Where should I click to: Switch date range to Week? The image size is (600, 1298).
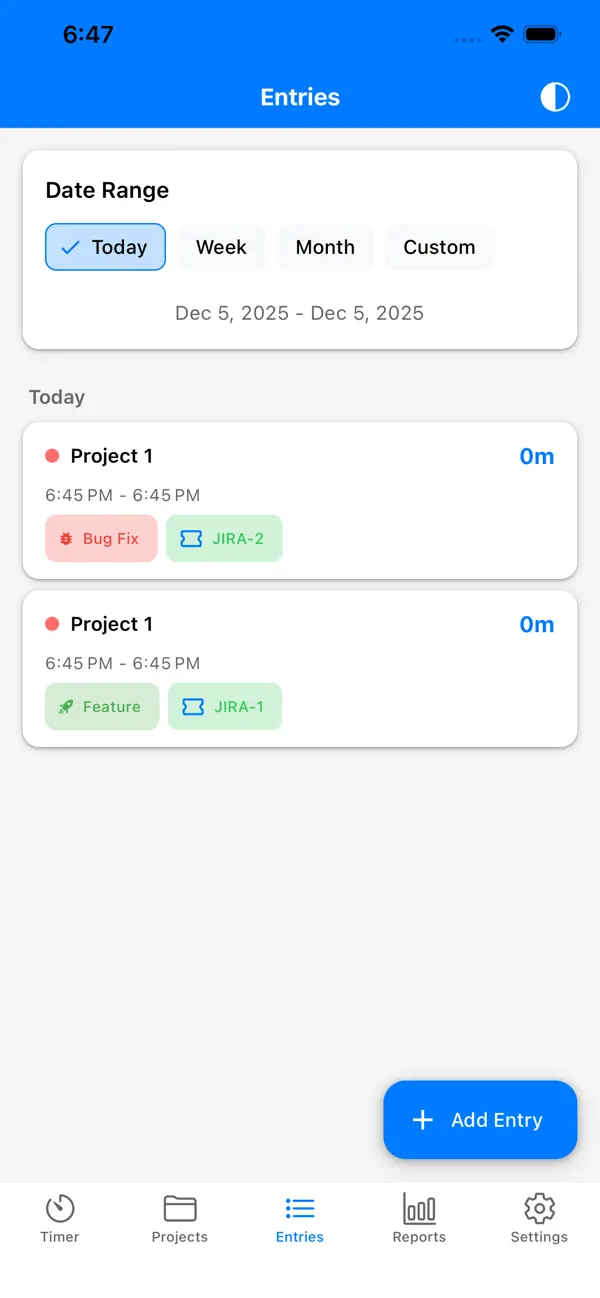point(221,247)
